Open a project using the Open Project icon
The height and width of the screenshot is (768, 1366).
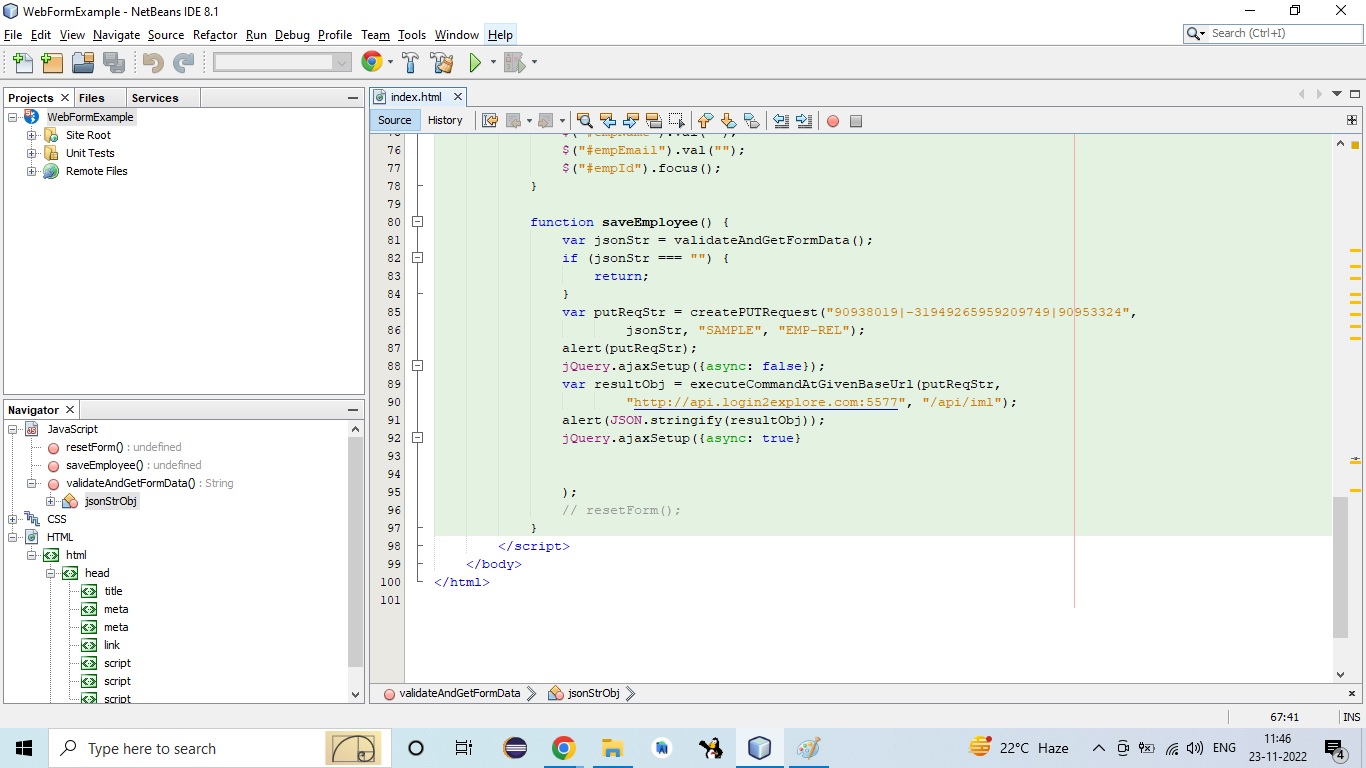[x=83, y=62]
